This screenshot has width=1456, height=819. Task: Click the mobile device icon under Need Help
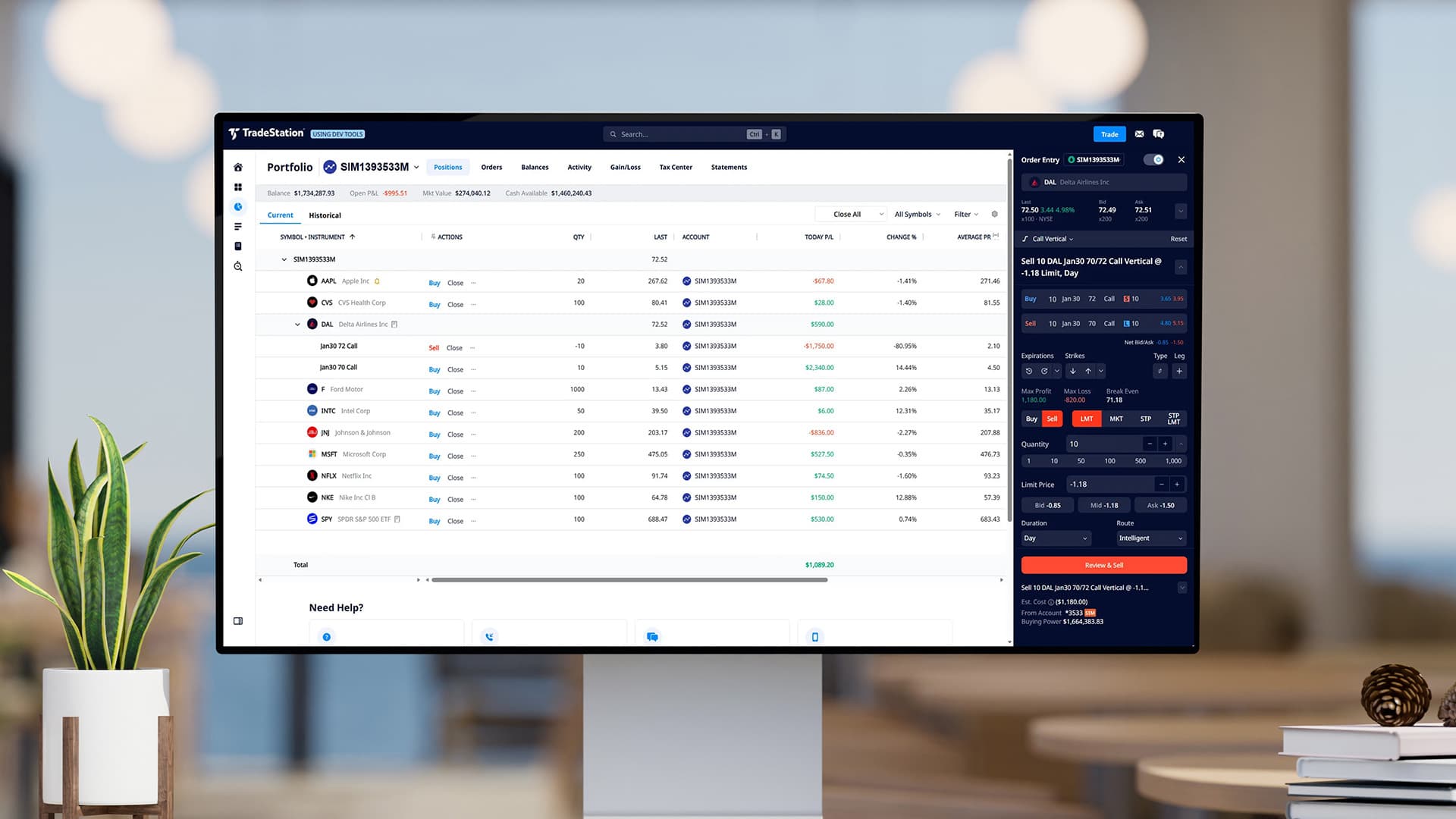(x=815, y=637)
